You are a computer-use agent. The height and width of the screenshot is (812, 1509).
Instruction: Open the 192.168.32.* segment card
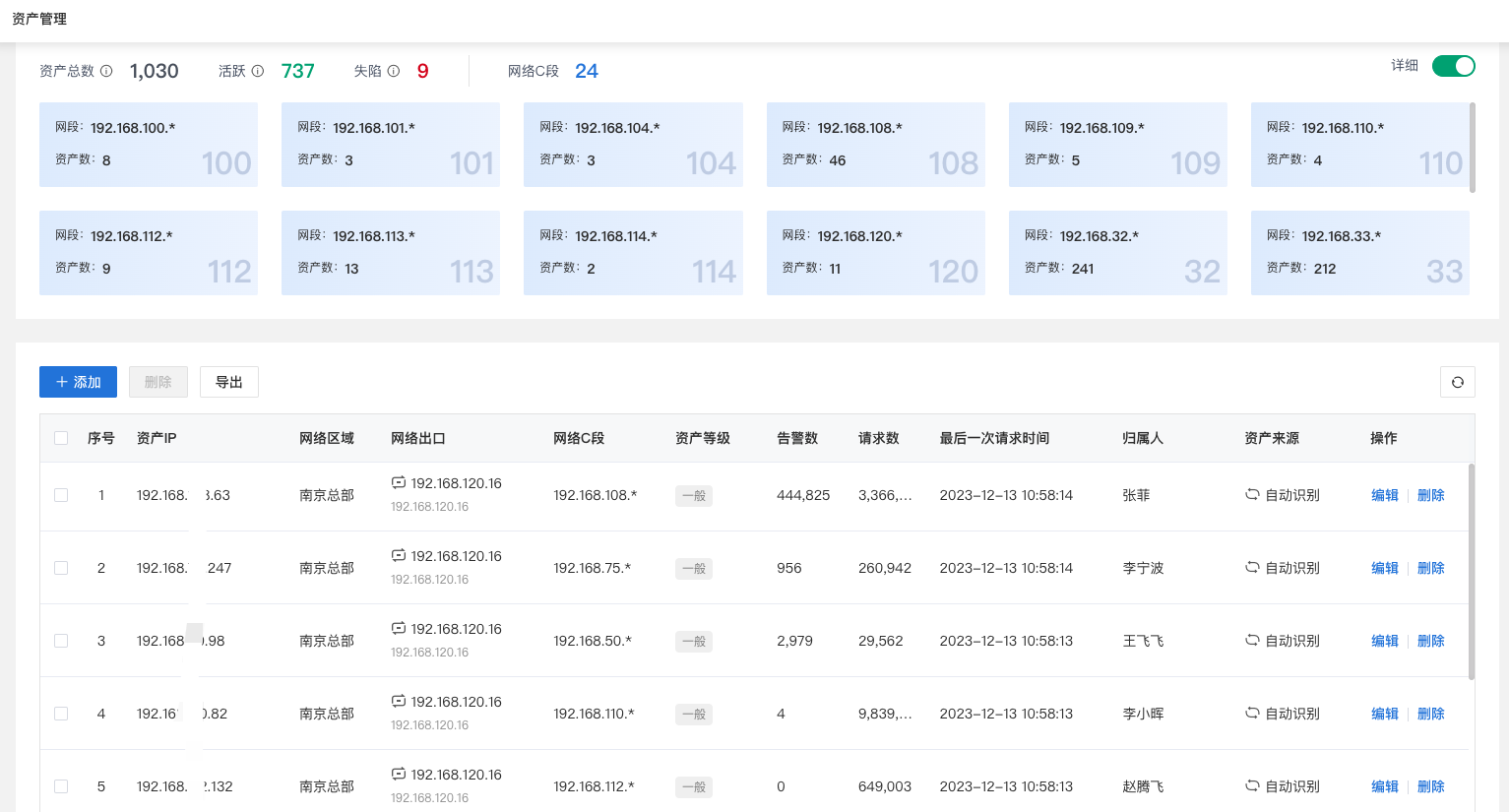coord(1118,253)
